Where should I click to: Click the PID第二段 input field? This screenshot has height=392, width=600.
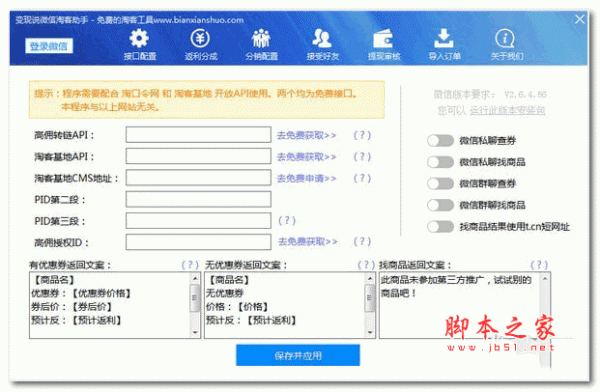coord(199,199)
